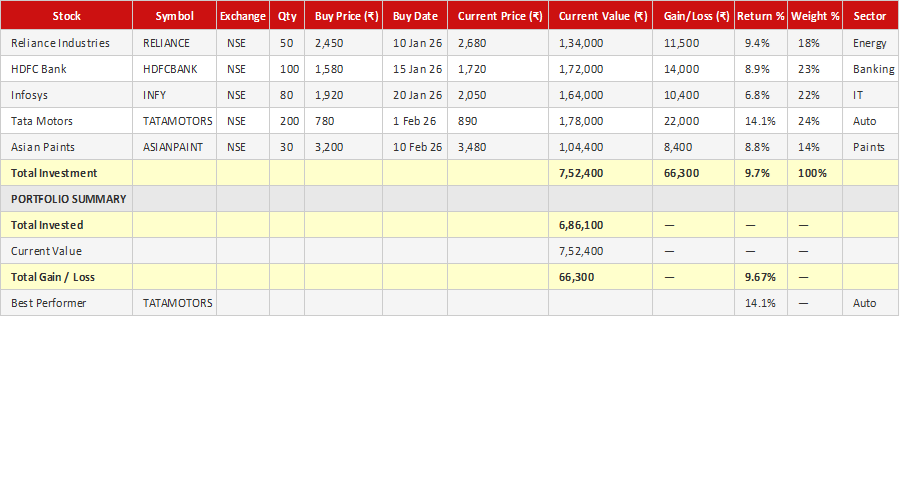
Task: Click the HDFC Bank stock cell
Action: pos(67,69)
